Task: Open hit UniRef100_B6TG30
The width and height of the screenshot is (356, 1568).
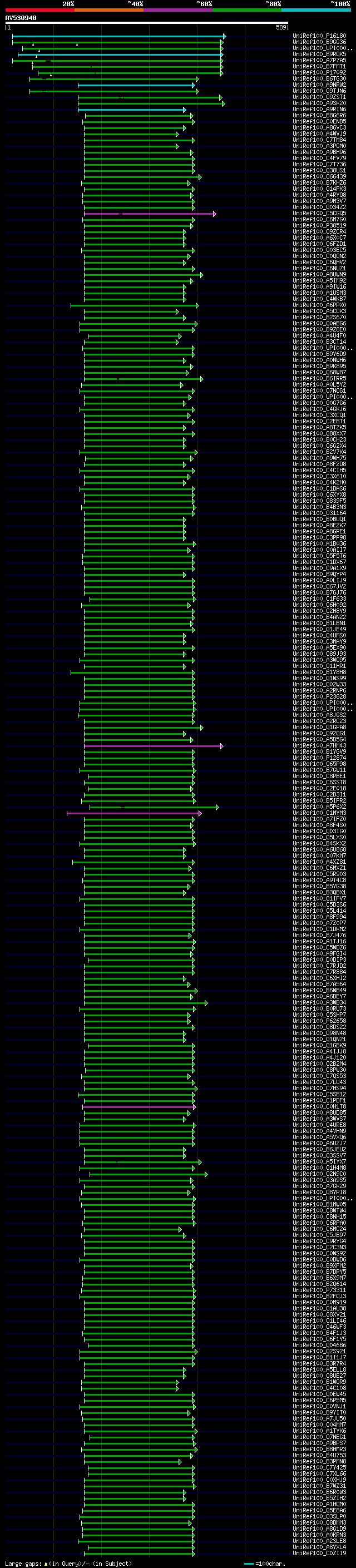Action: 319,78
